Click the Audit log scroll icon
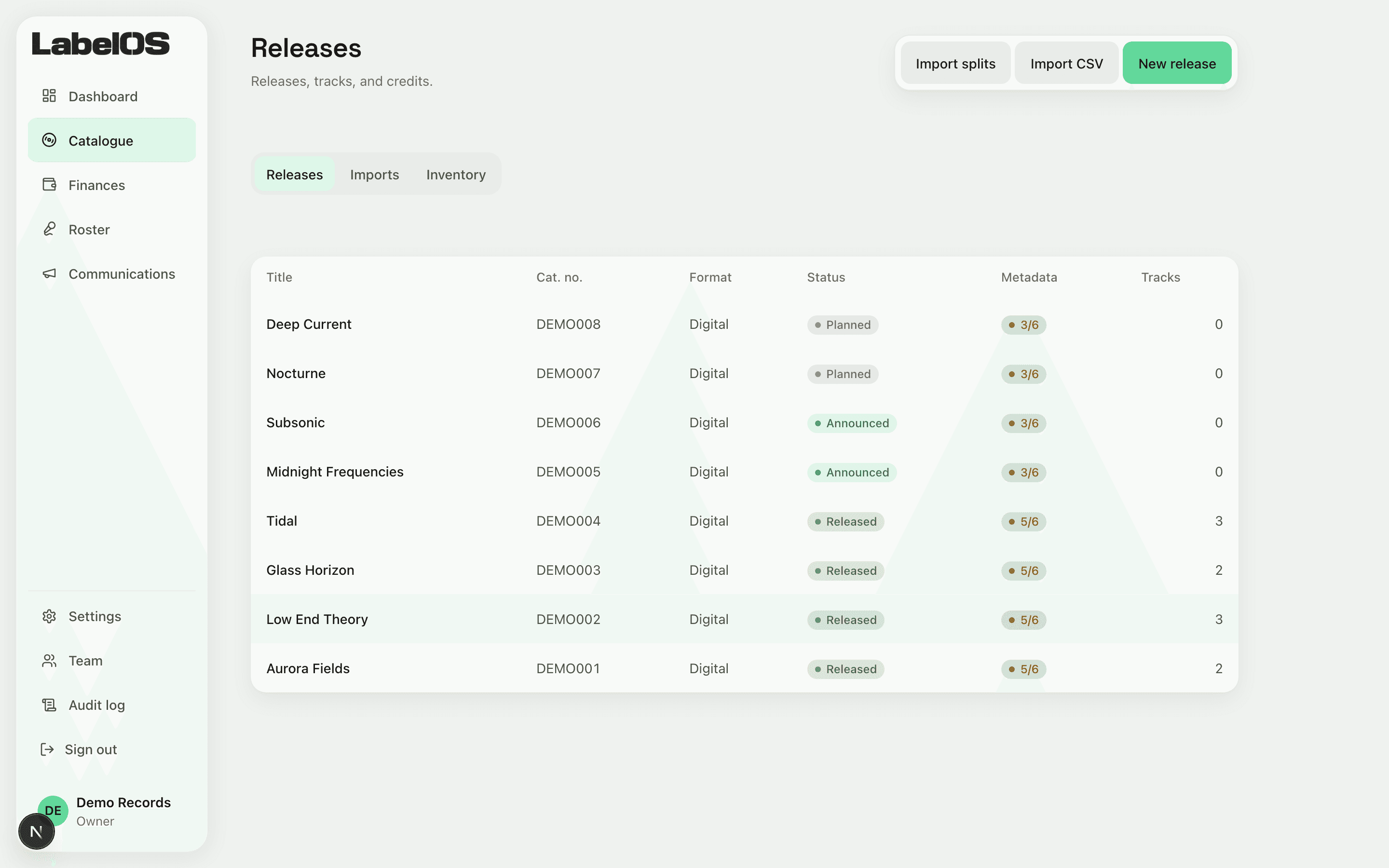The height and width of the screenshot is (868, 1389). tap(49, 705)
